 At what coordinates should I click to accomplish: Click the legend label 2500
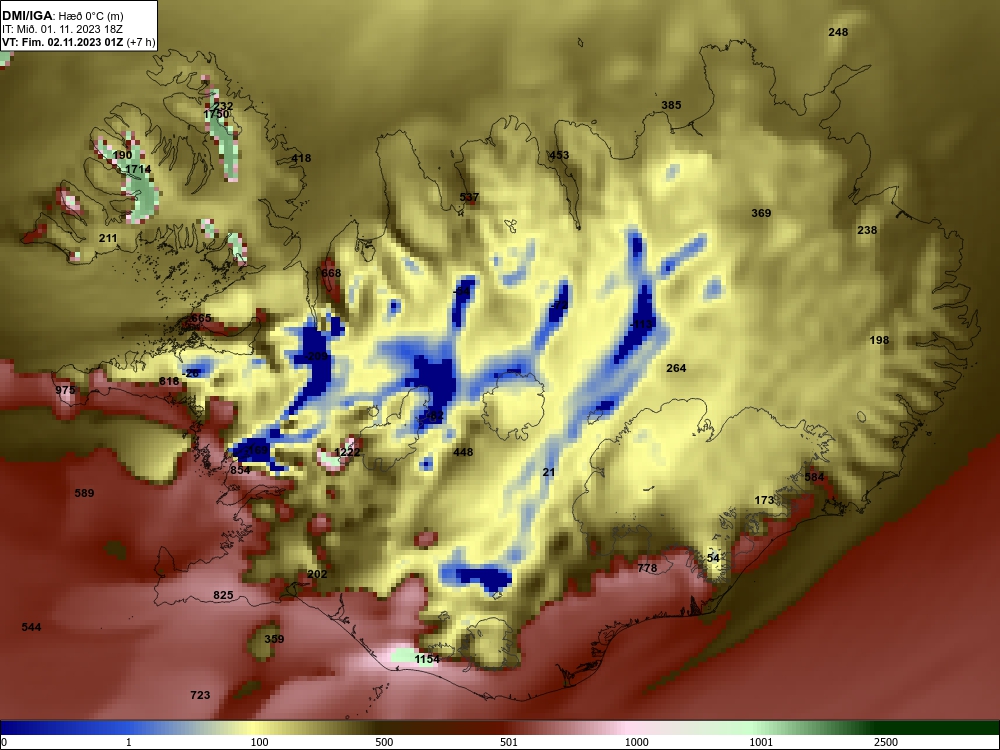[886, 742]
